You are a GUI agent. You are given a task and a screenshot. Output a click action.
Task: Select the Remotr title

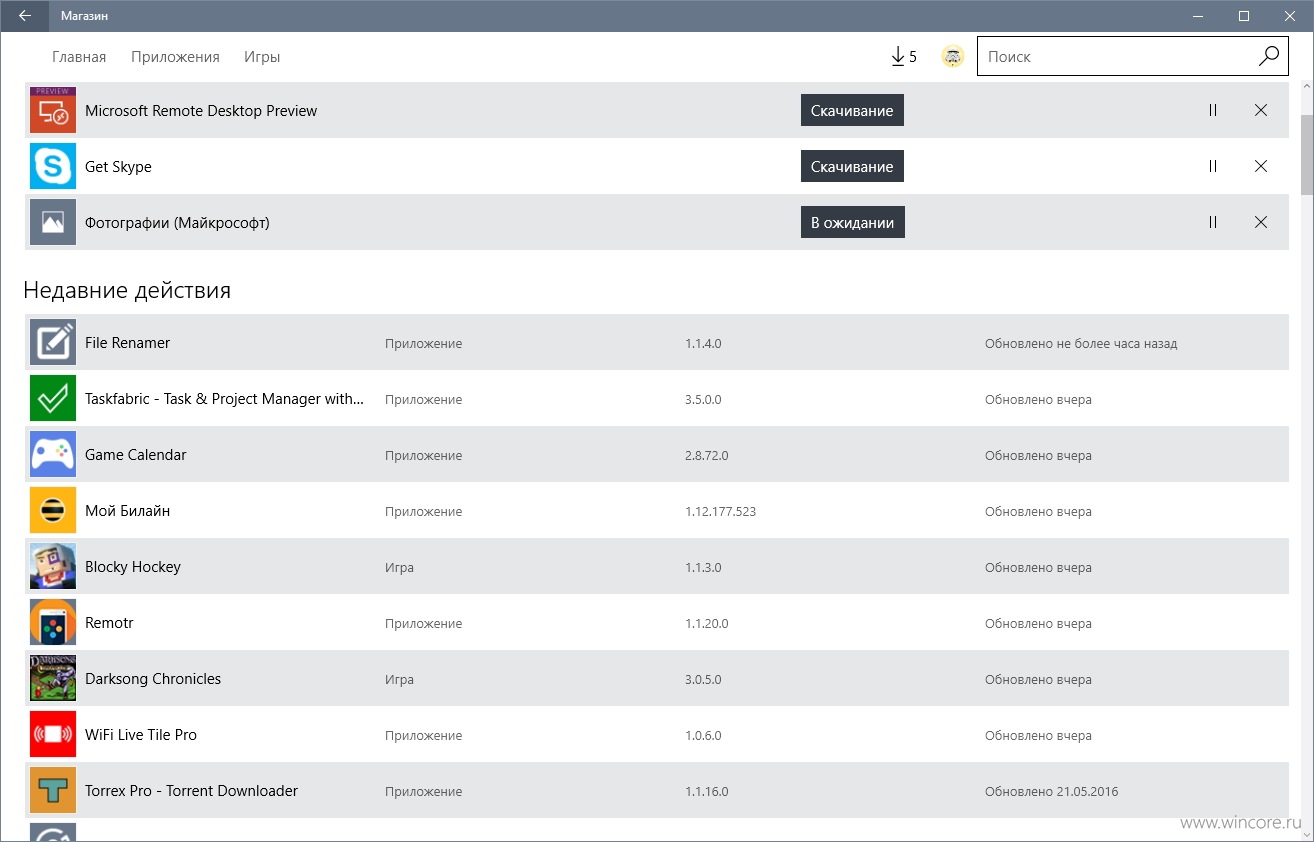pos(109,623)
